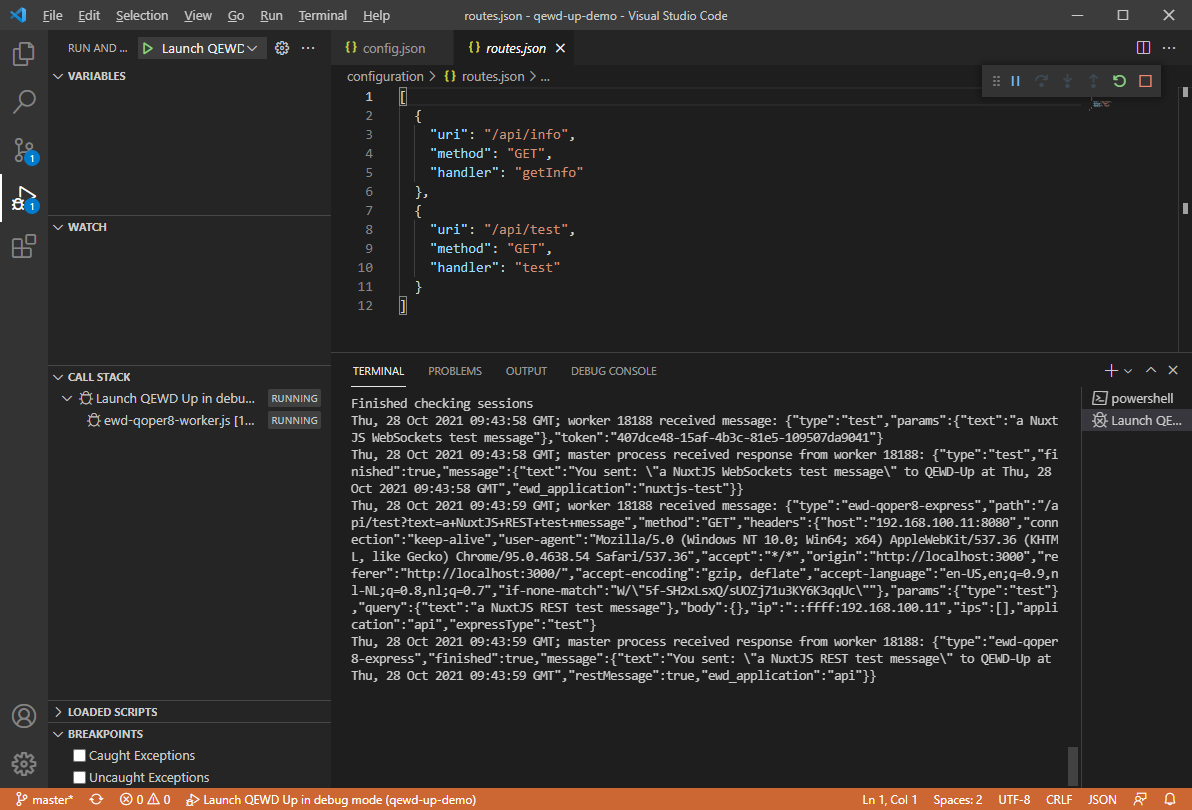Open the Terminal menu
Screen dimensions: 1192x810
(x=322, y=16)
